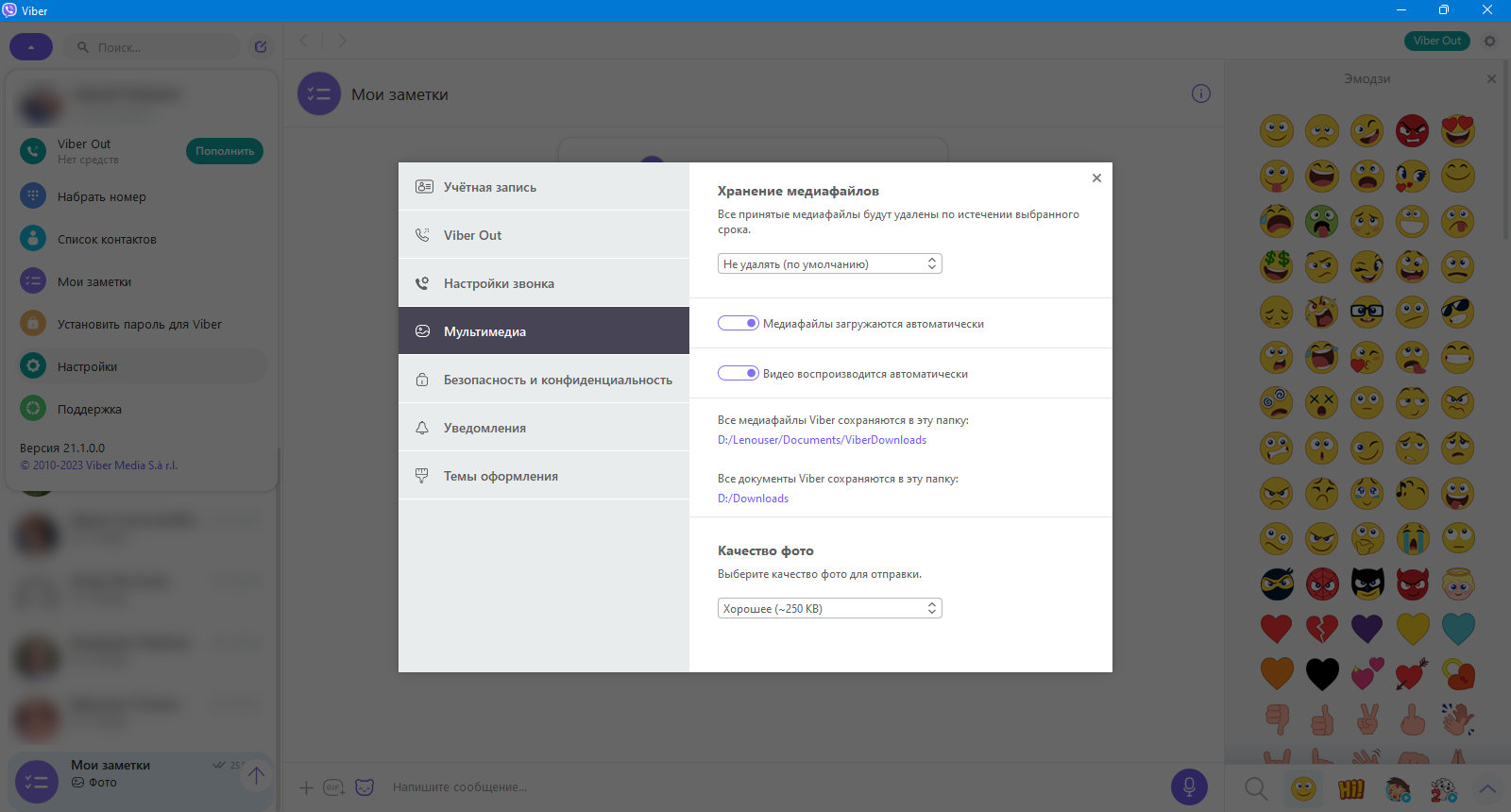Viewport: 1511px width, 812px height.
Task: Open the settings gear beside Viber Out
Action: tap(1490, 41)
